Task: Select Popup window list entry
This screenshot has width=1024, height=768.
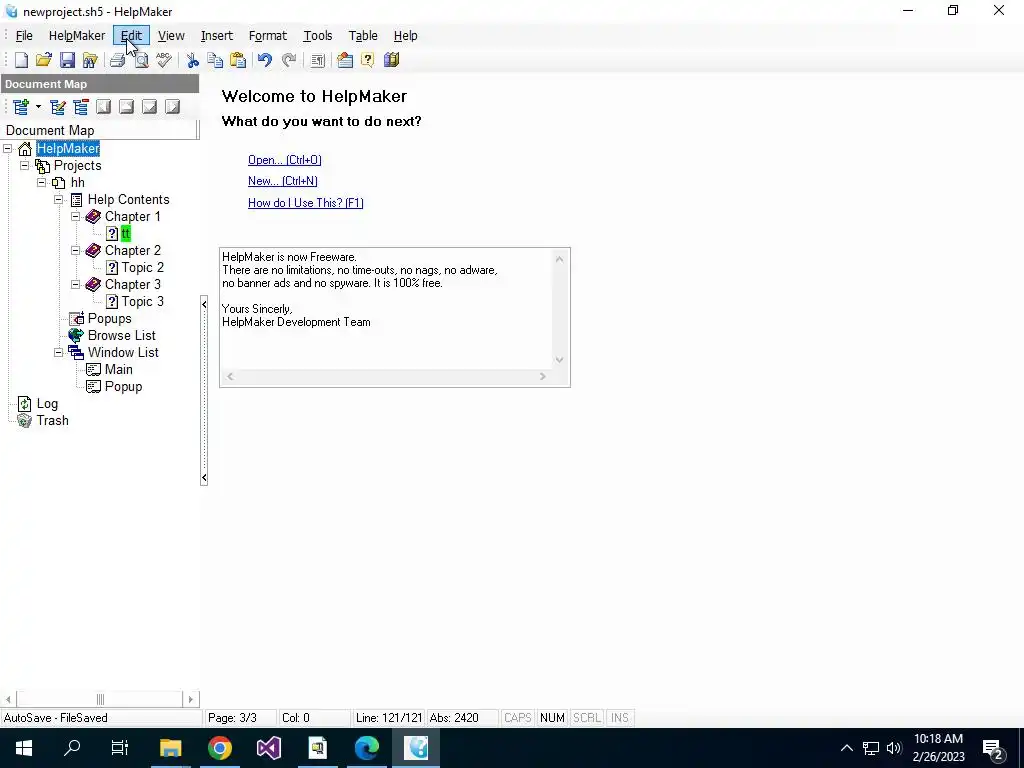Action: pyautogui.click(x=123, y=386)
